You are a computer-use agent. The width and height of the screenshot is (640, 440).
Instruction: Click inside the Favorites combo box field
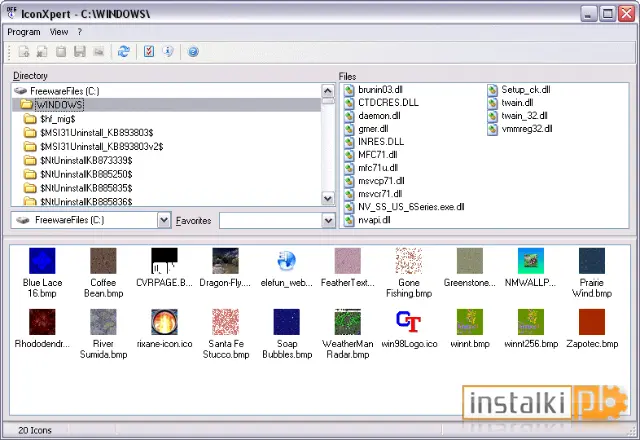click(x=271, y=220)
